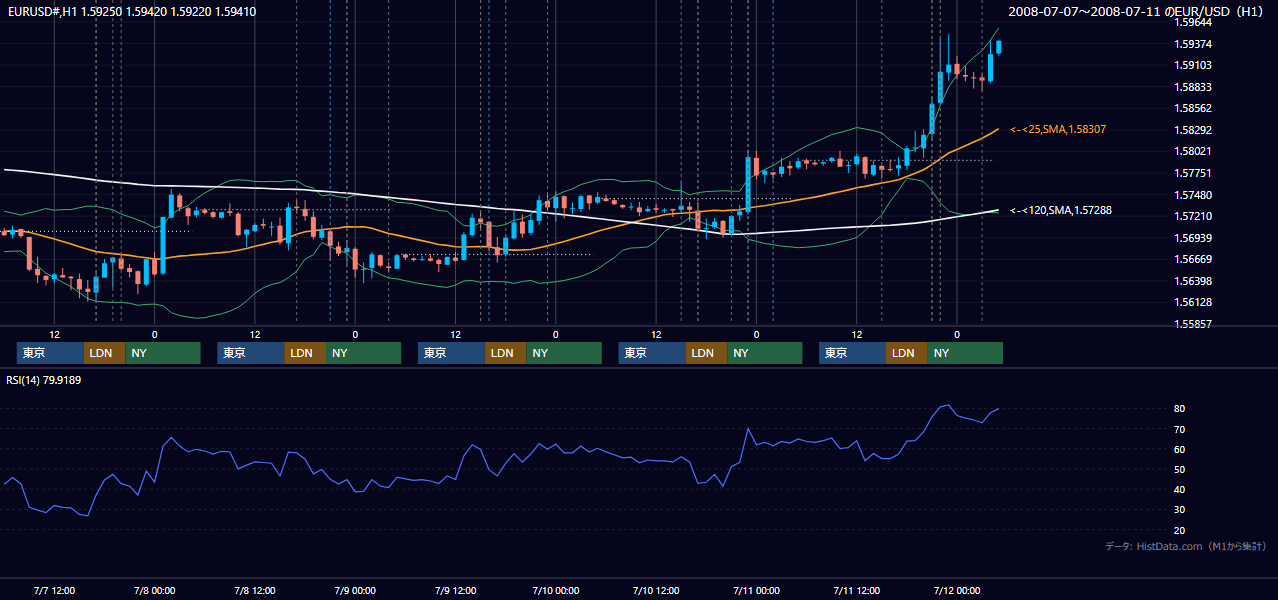Select the 7/9 00:00 time label
This screenshot has height=600, width=1278.
(355, 590)
